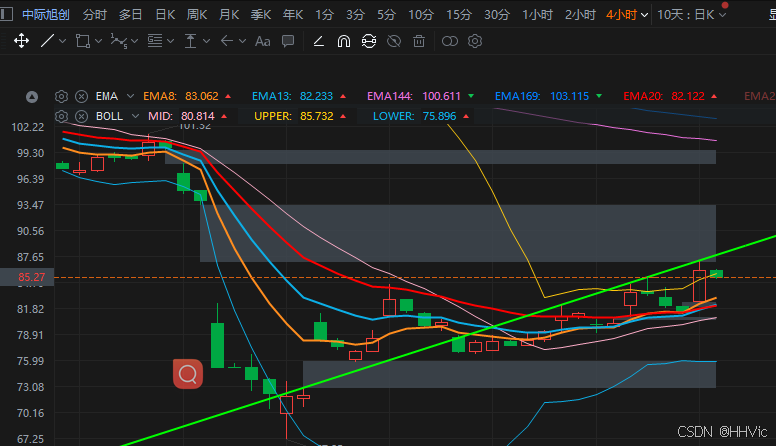The width and height of the screenshot is (776, 446).
Task: Switch to 周K weekly candlestick
Action: click(196, 15)
